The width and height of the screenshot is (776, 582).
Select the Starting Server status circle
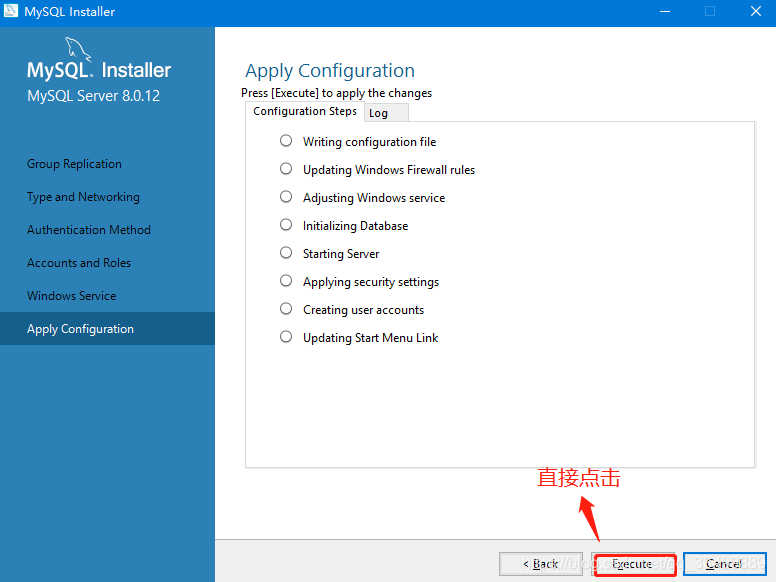(x=286, y=252)
